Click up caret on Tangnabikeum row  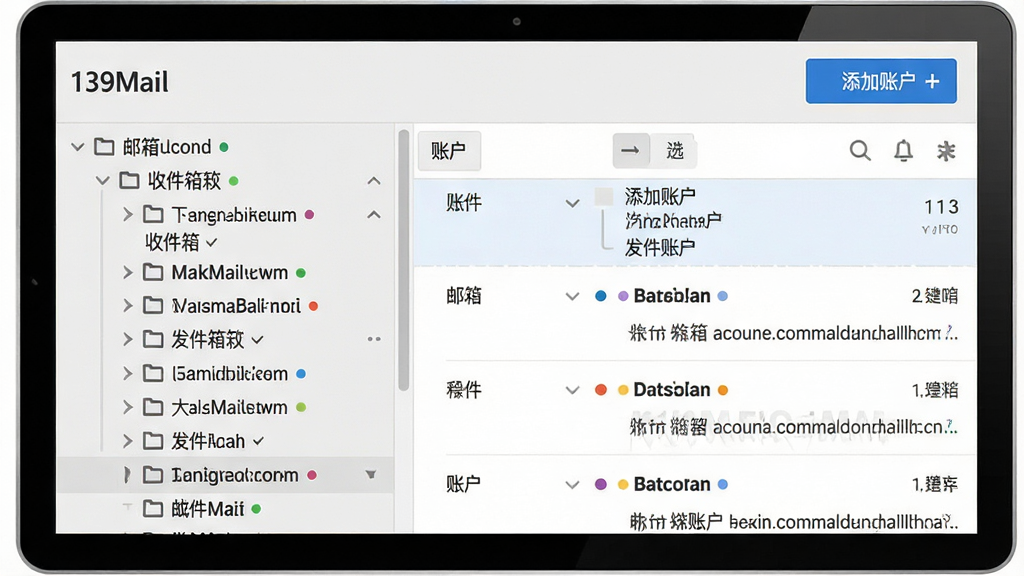pos(374,214)
